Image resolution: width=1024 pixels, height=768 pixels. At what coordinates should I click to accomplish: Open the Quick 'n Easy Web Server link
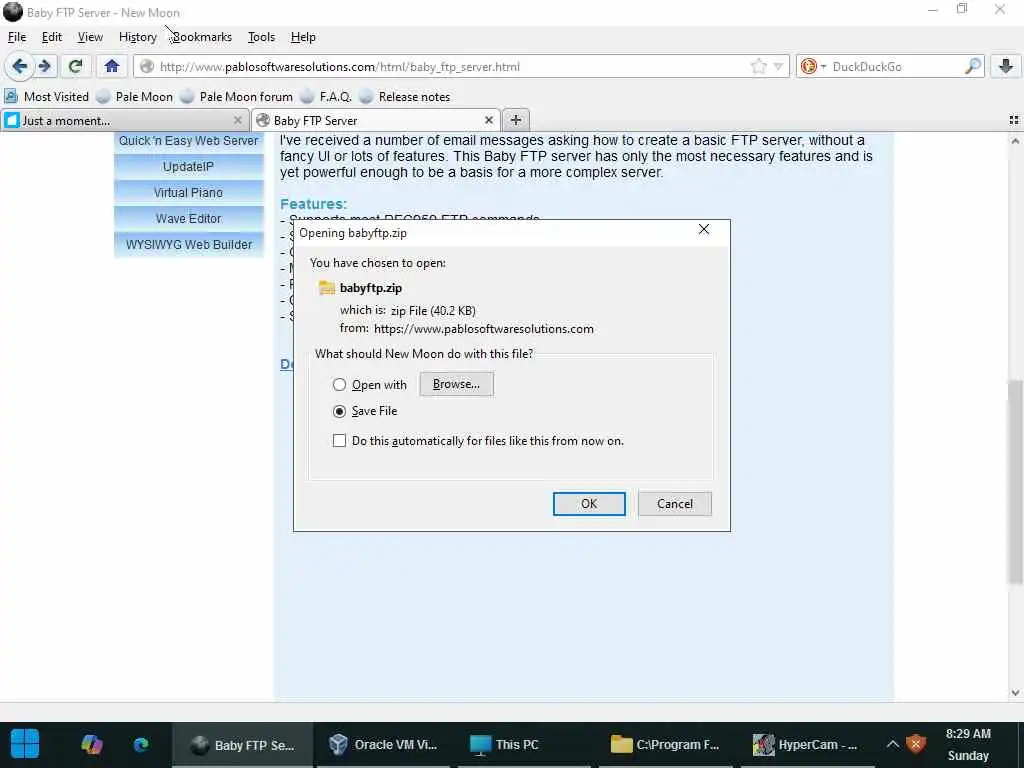[189, 140]
